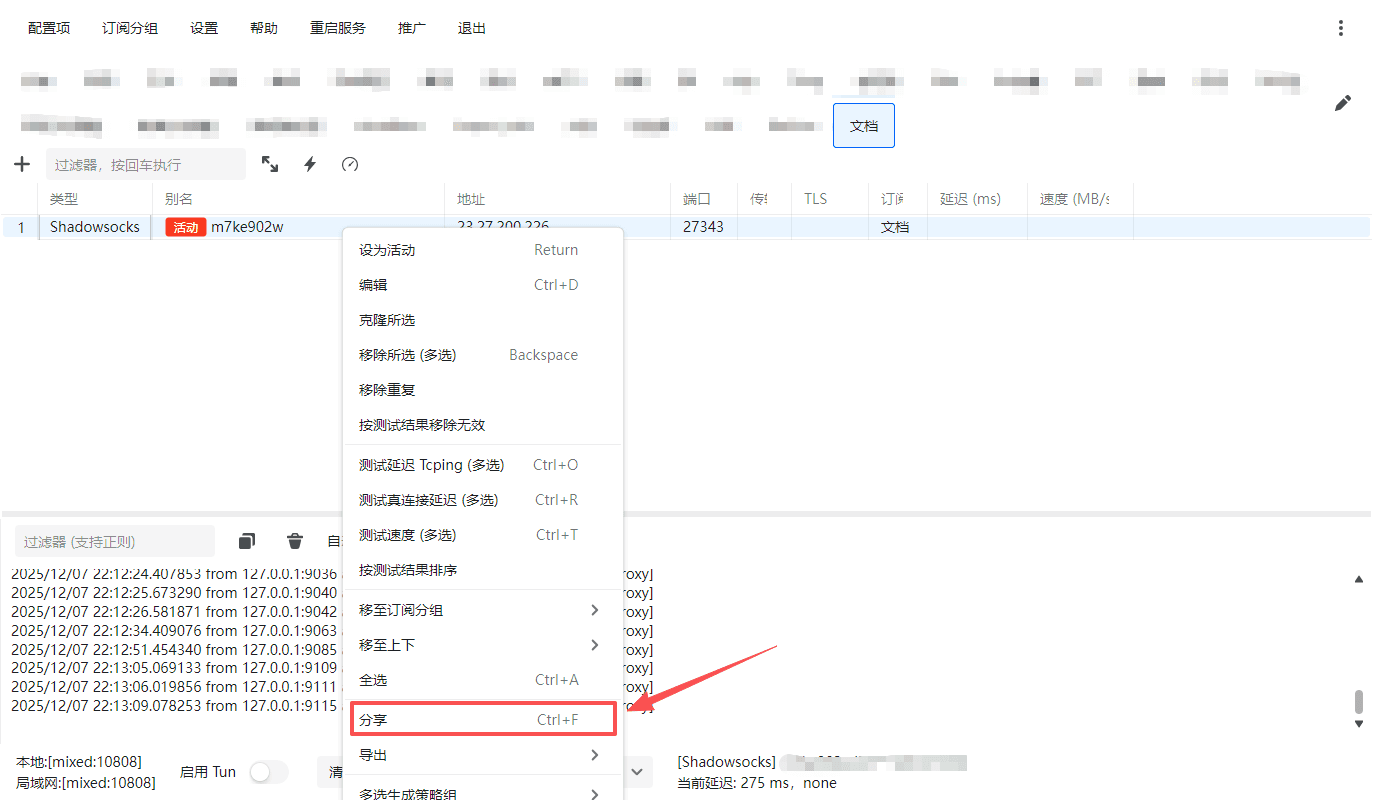Image resolution: width=1373 pixels, height=800 pixels.
Task: Click the expand-arrows icon to enlarge server list
Action: (x=269, y=163)
